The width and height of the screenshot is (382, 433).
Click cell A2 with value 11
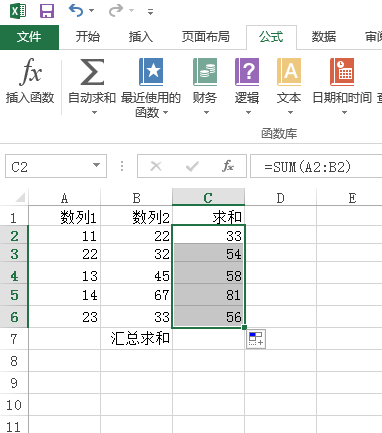point(65,235)
